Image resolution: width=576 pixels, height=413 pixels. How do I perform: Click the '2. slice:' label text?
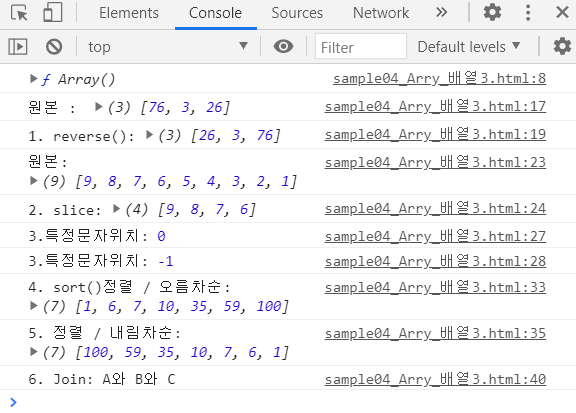65,210
